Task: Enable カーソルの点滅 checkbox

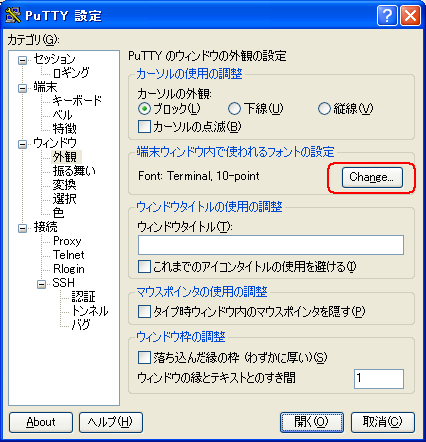Action: click(144, 127)
